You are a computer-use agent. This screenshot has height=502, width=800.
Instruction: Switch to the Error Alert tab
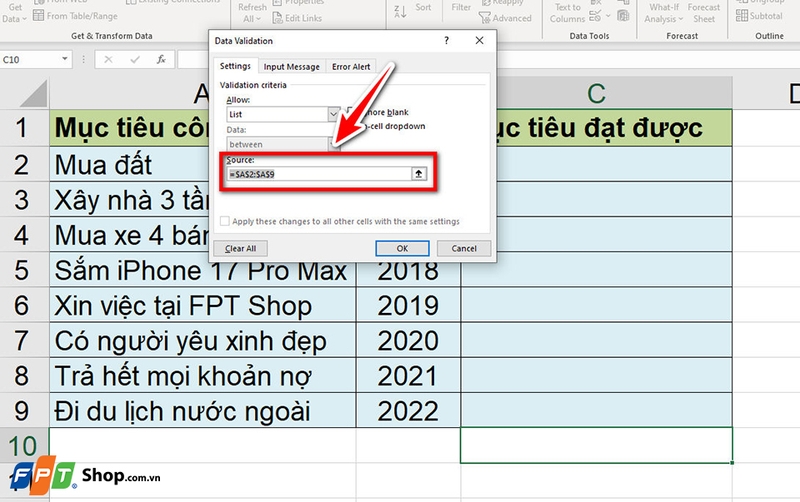click(351, 67)
